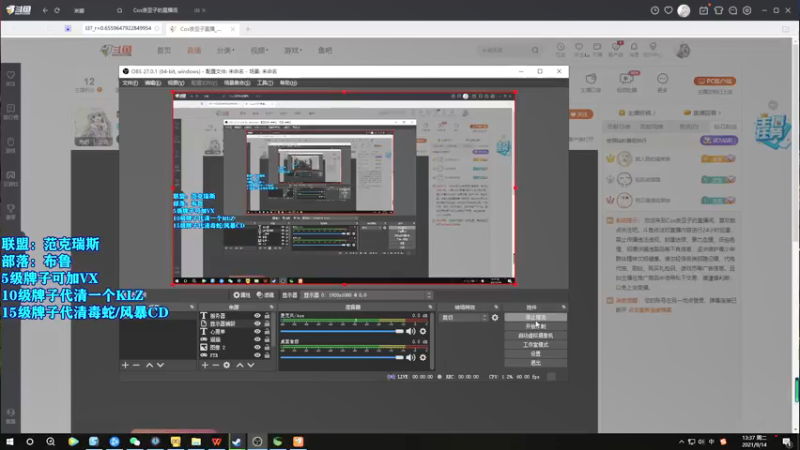Viewport: 800px width, 450px height.
Task: Open the WeChat taskbar icon
Action: 135,442
